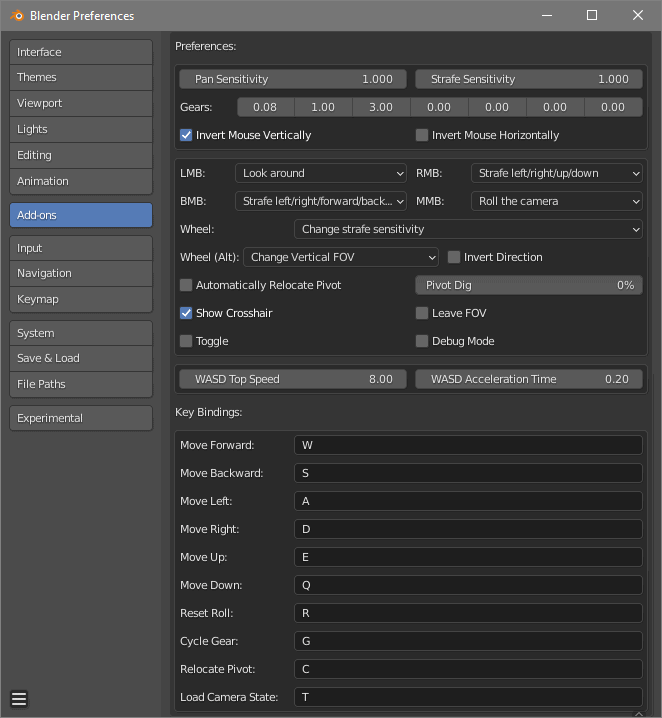The height and width of the screenshot is (718, 662).
Task: Enable Invert Mouse Horizontally checkbox
Action: pos(422,135)
